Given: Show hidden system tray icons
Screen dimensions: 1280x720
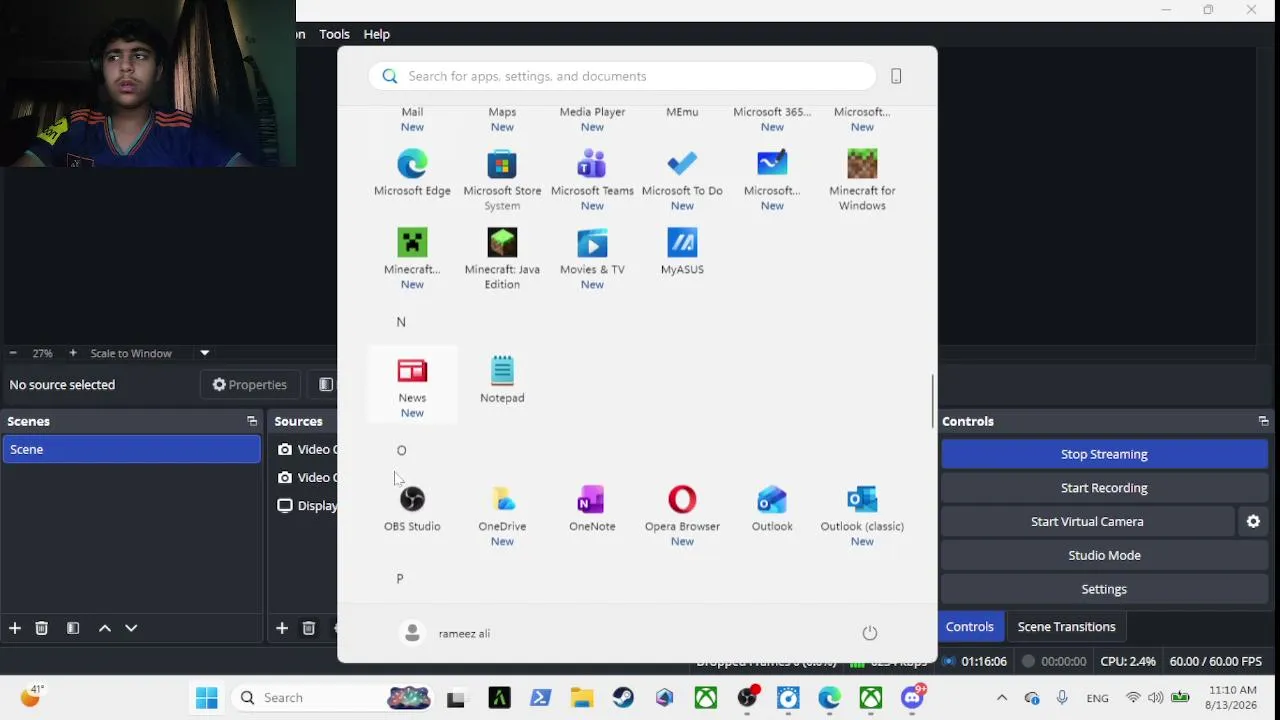Looking at the screenshot, I should (x=1002, y=698).
